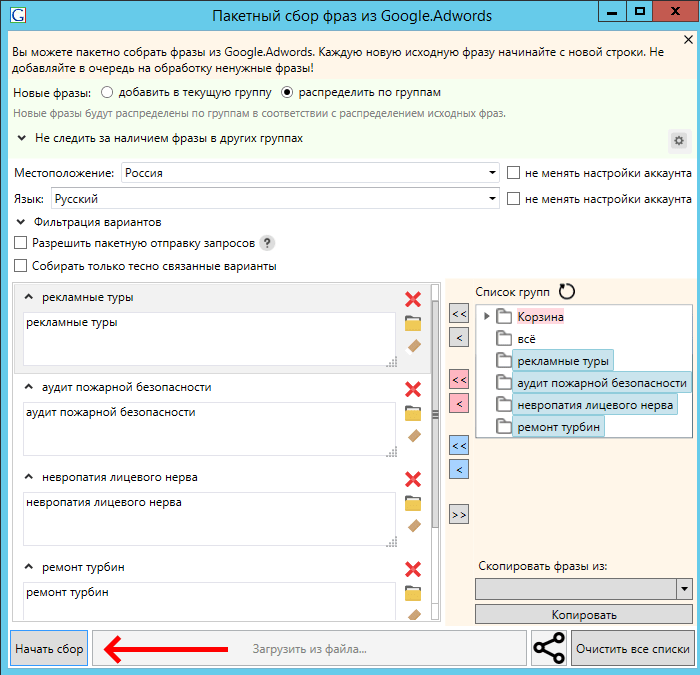The width and height of the screenshot is (700, 675).
Task: Click inside 'невропатия лицевого нерва' text area
Action: pyautogui.click(x=209, y=519)
